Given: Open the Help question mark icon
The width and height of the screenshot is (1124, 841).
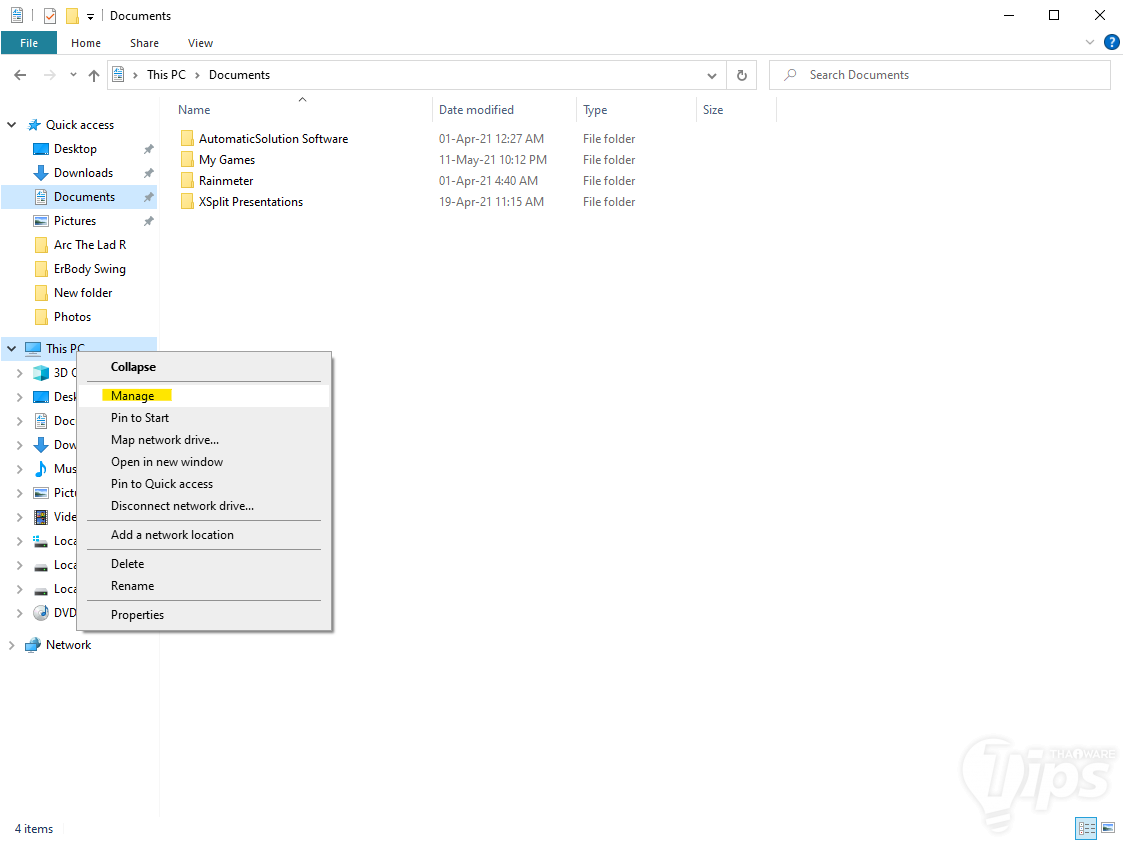Looking at the screenshot, I should [x=1112, y=42].
